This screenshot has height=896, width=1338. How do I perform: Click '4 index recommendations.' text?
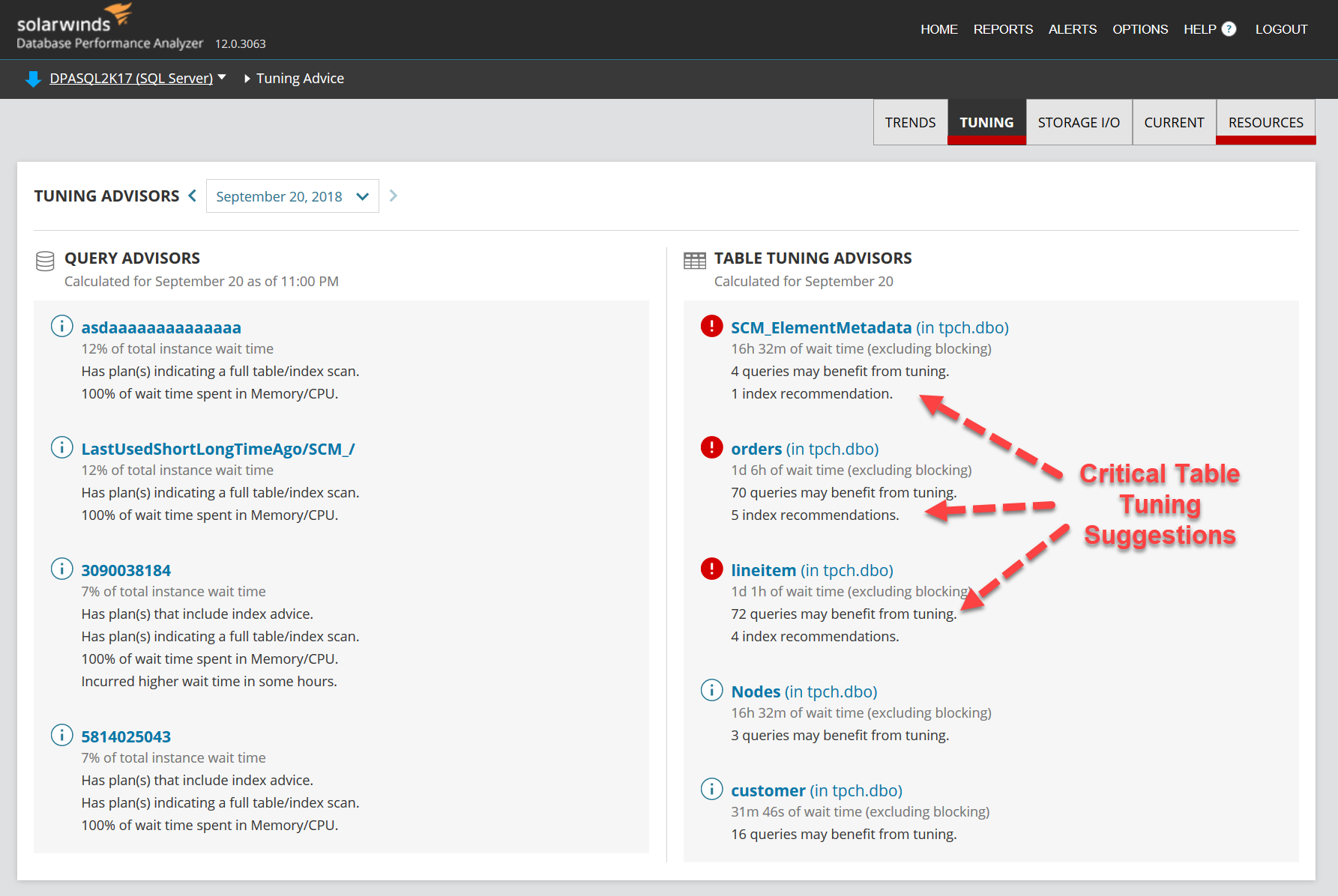click(815, 636)
